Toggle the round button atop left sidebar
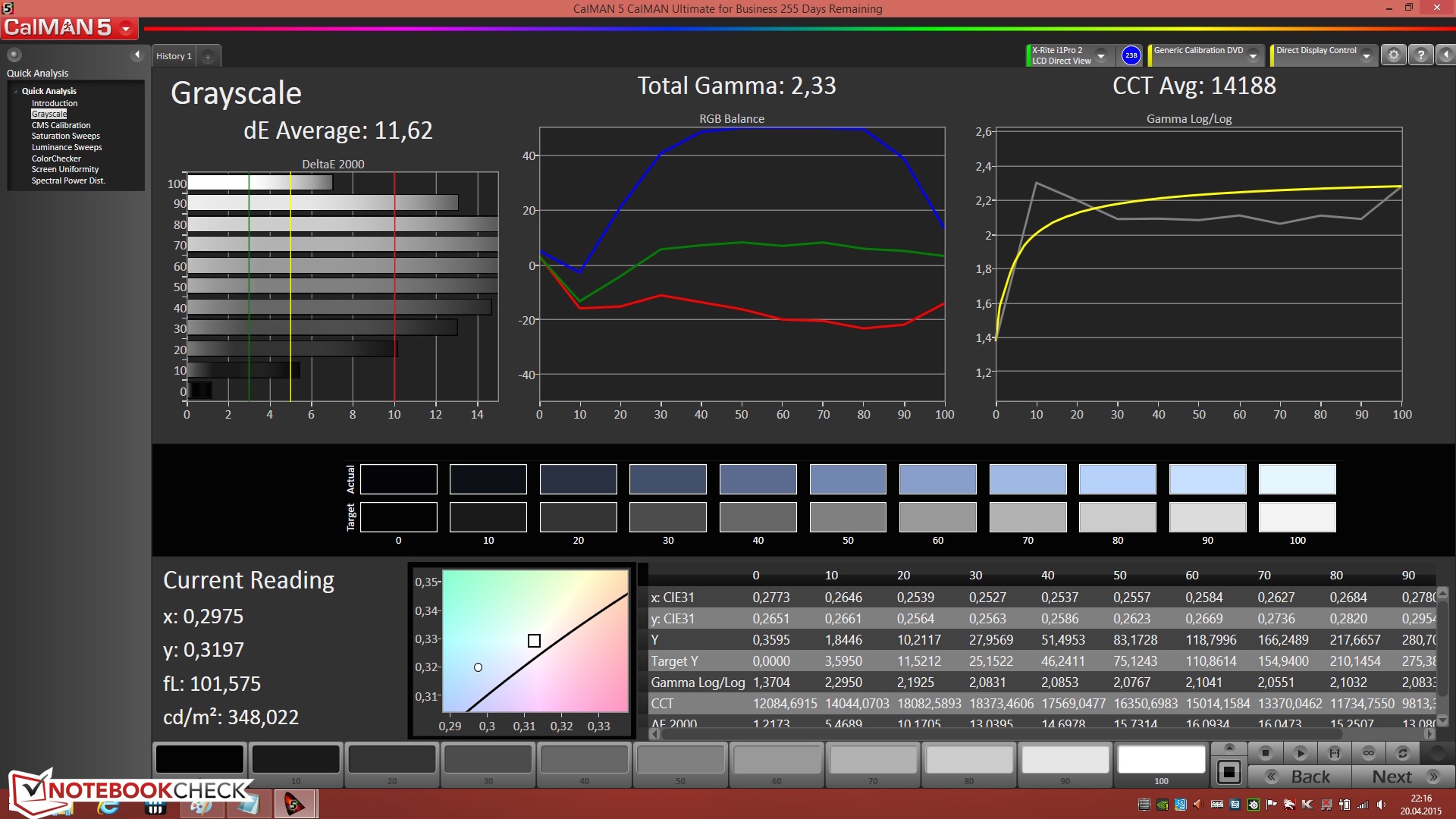Viewport: 1456px width, 819px height. coord(14,55)
